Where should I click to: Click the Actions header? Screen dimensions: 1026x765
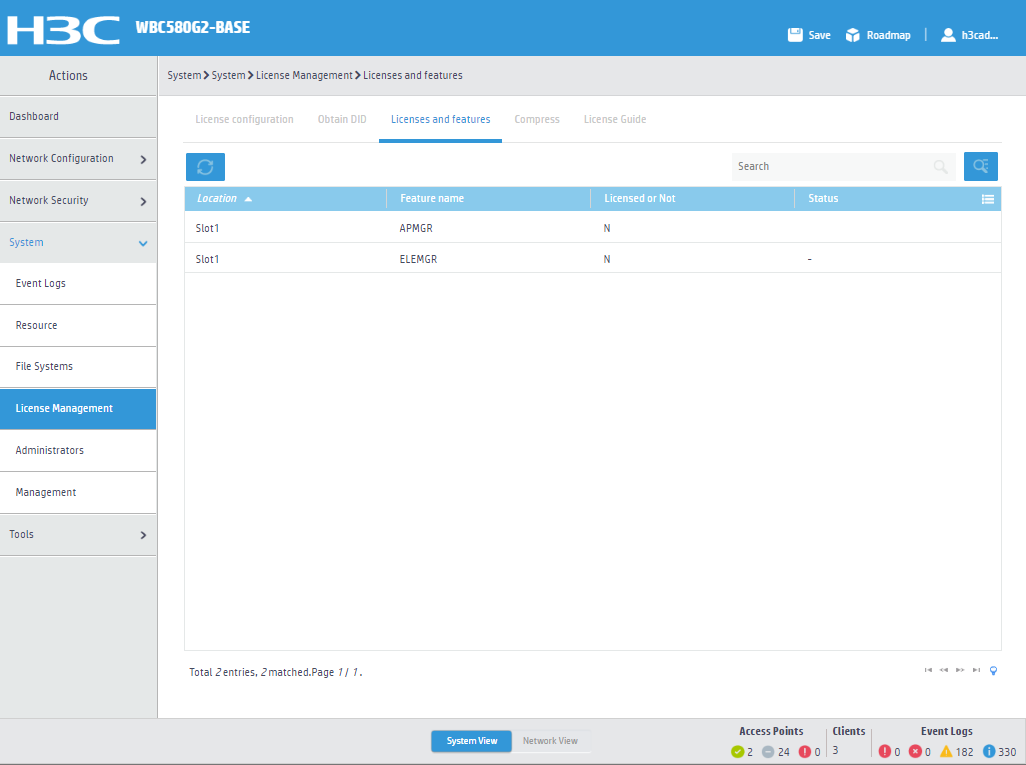(68, 75)
